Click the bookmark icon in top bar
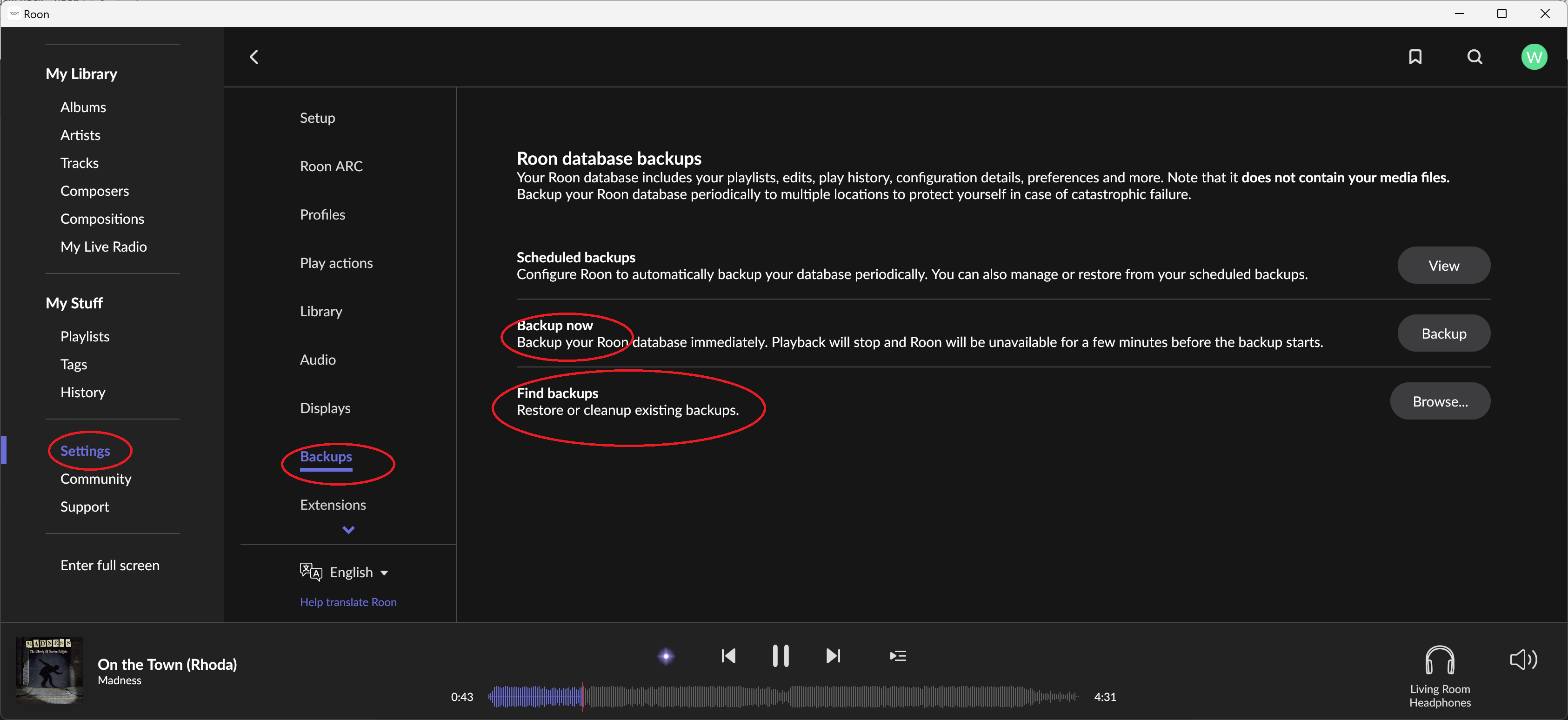 point(1415,57)
